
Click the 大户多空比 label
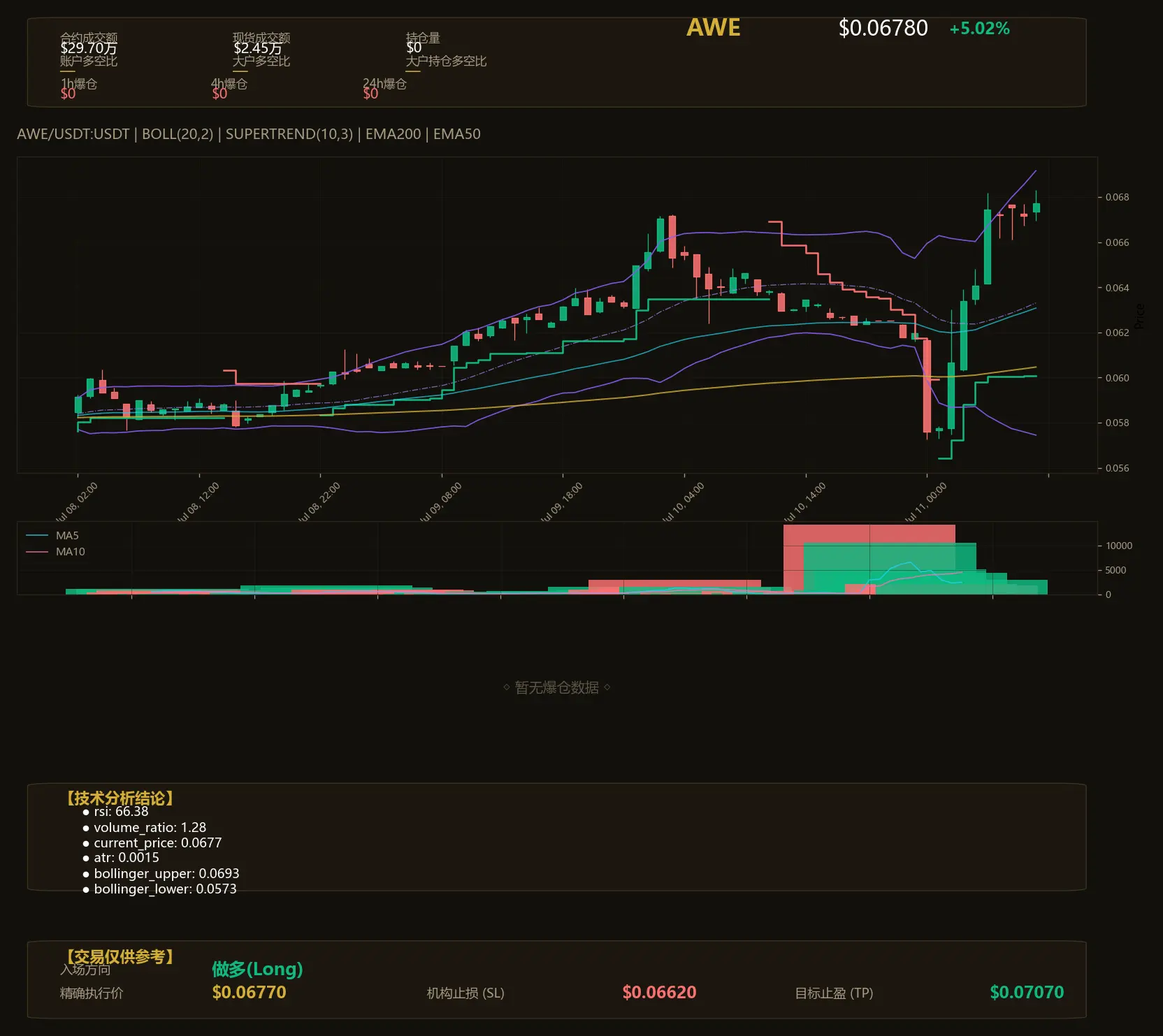[261, 61]
